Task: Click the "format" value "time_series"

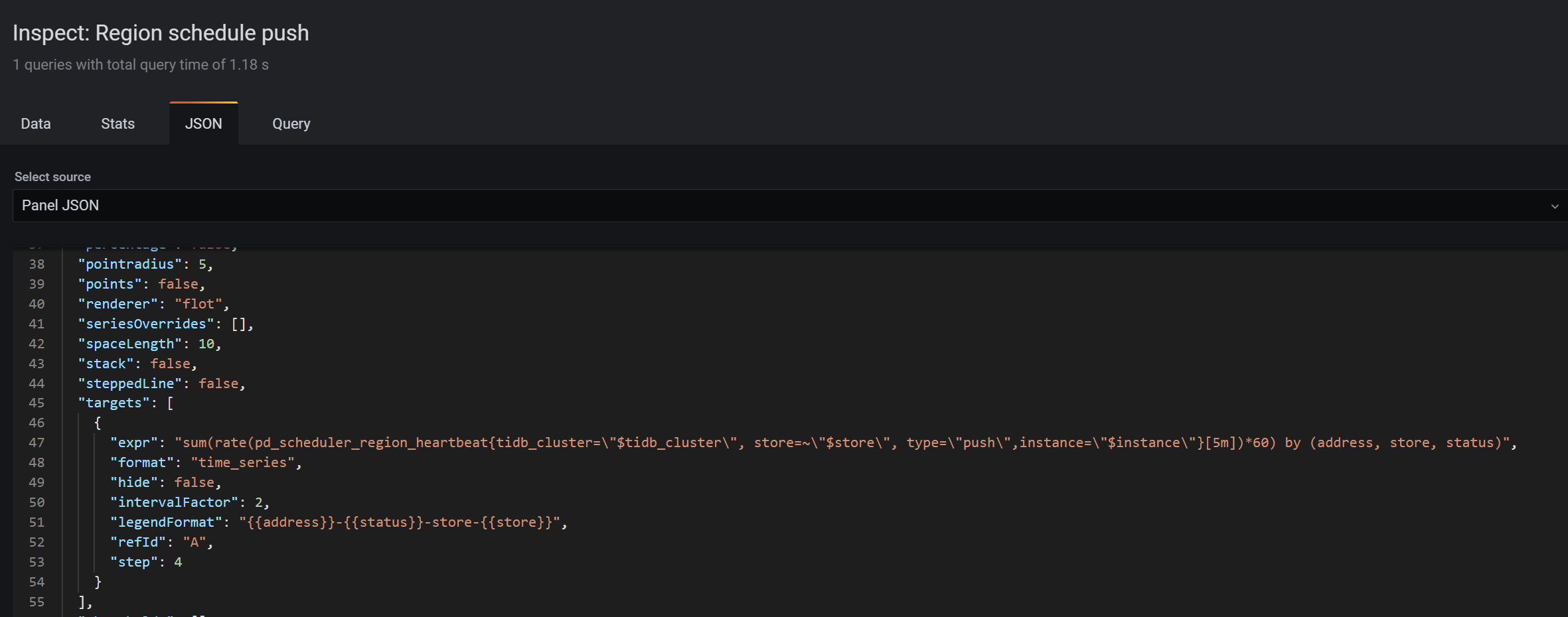Action: (243, 462)
